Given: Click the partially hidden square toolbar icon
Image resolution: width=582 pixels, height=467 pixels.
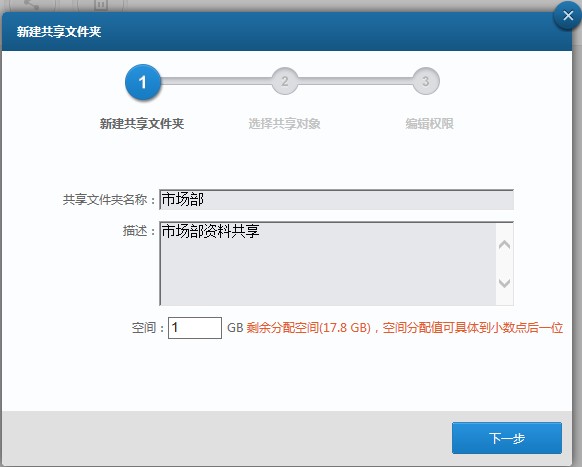Looking at the screenshot, I should (x=100, y=5).
